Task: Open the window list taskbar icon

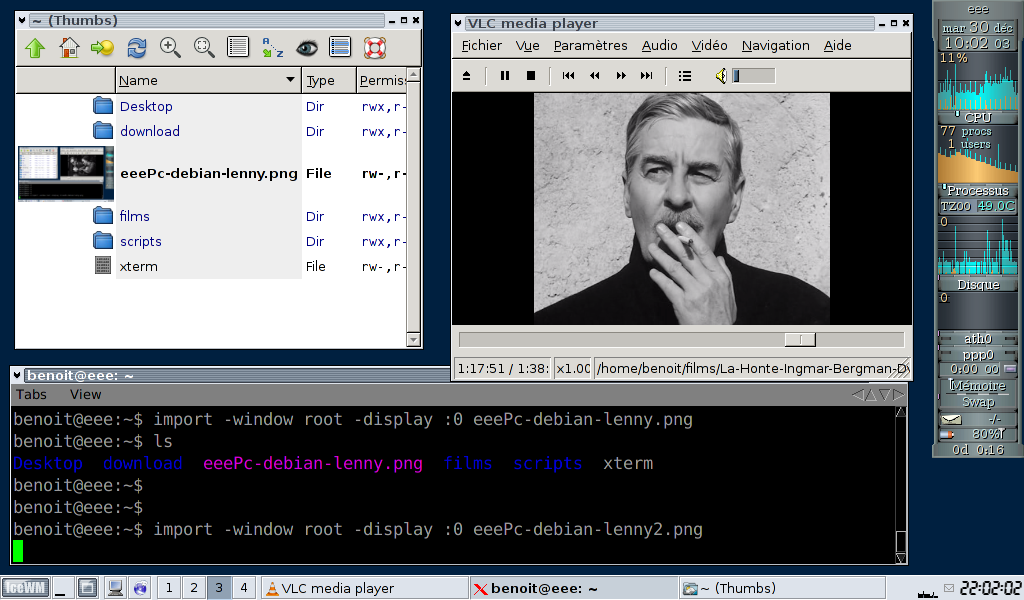Action: [x=88, y=588]
